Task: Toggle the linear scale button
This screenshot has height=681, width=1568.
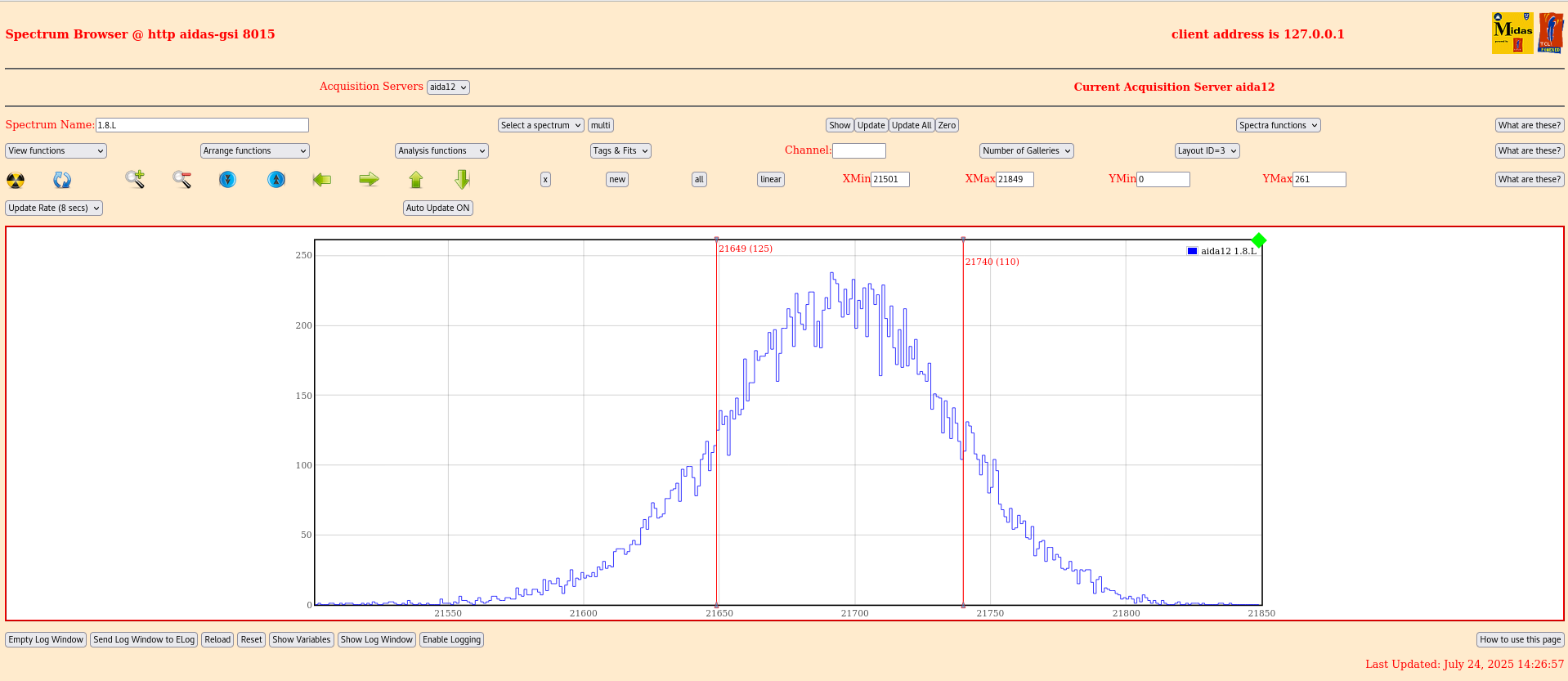Action: tap(770, 179)
